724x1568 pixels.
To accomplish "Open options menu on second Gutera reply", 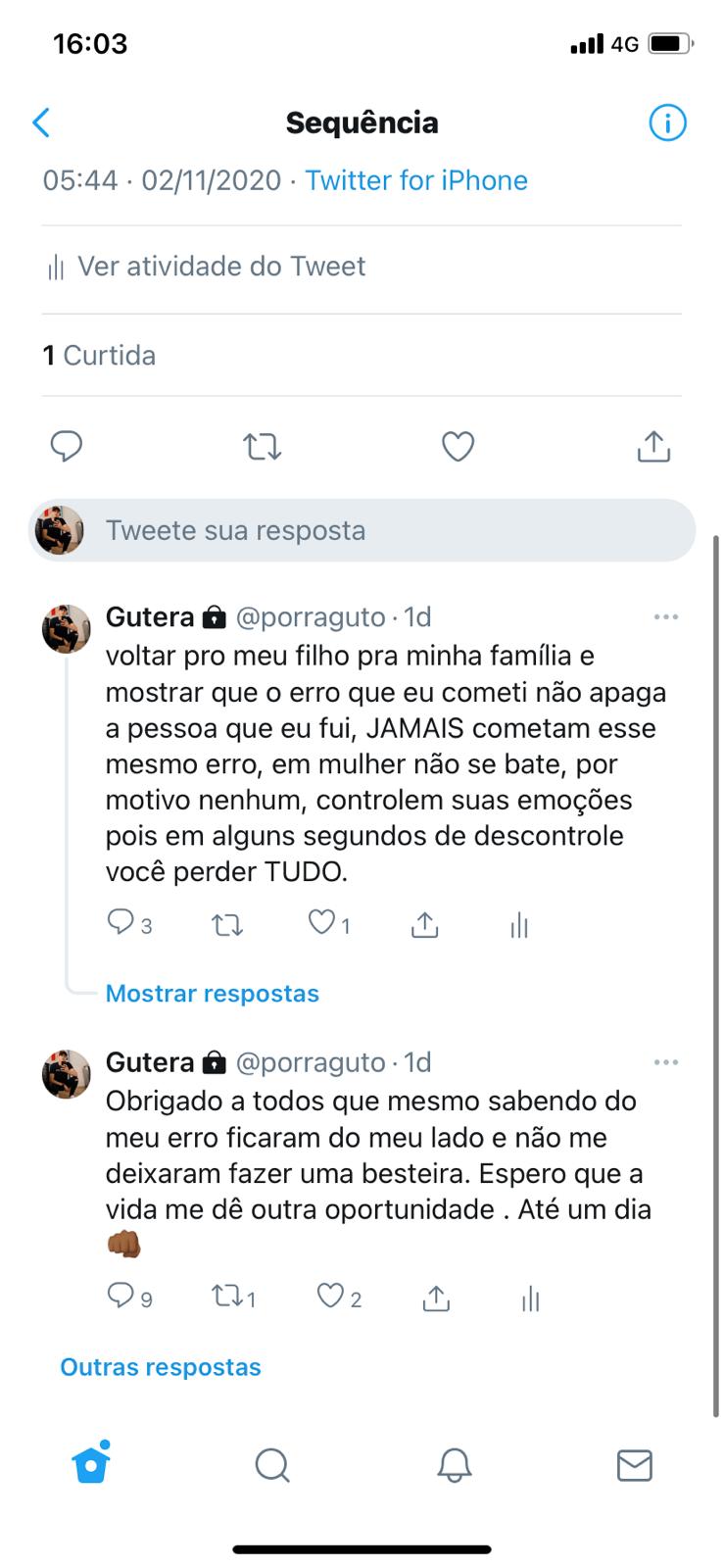I will 665,1062.
